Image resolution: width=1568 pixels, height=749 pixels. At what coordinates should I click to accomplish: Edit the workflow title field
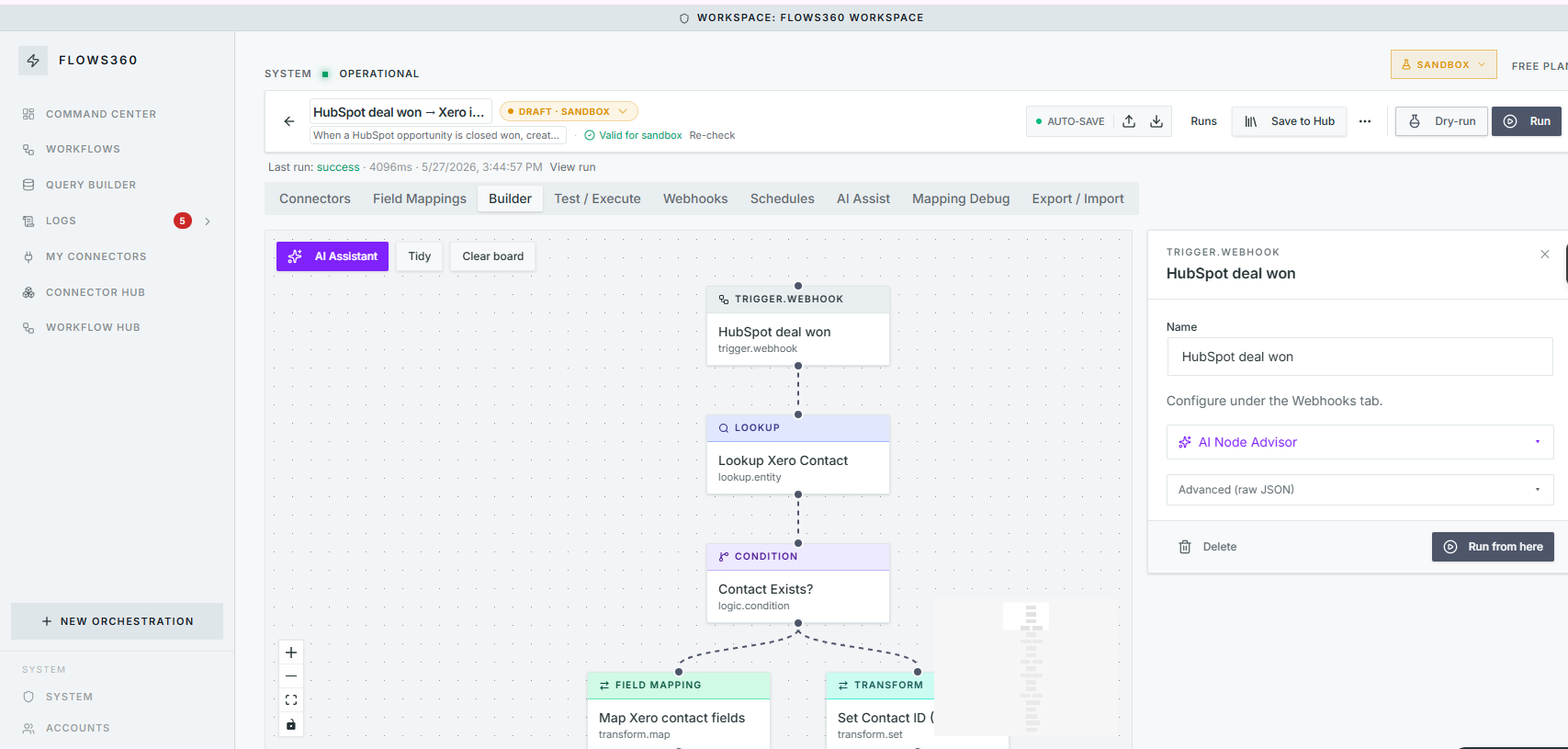(x=400, y=112)
